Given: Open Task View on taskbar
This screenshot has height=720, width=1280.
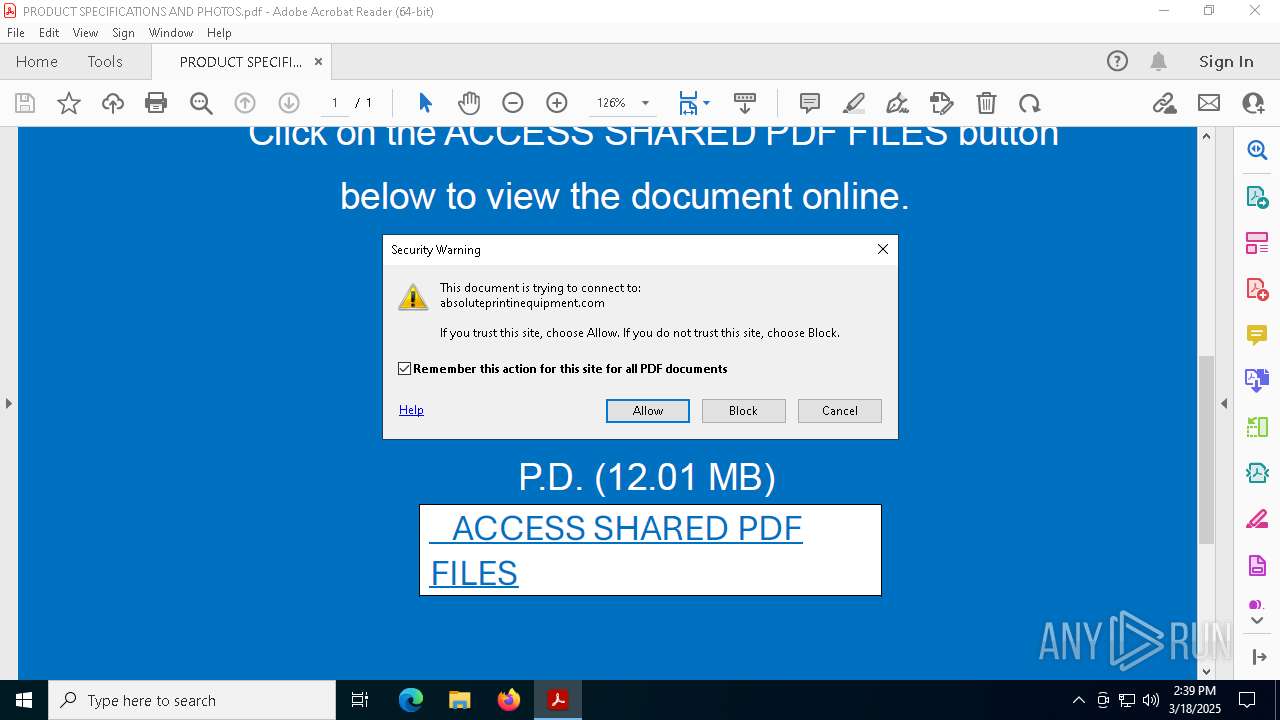Looking at the screenshot, I should coord(360,700).
